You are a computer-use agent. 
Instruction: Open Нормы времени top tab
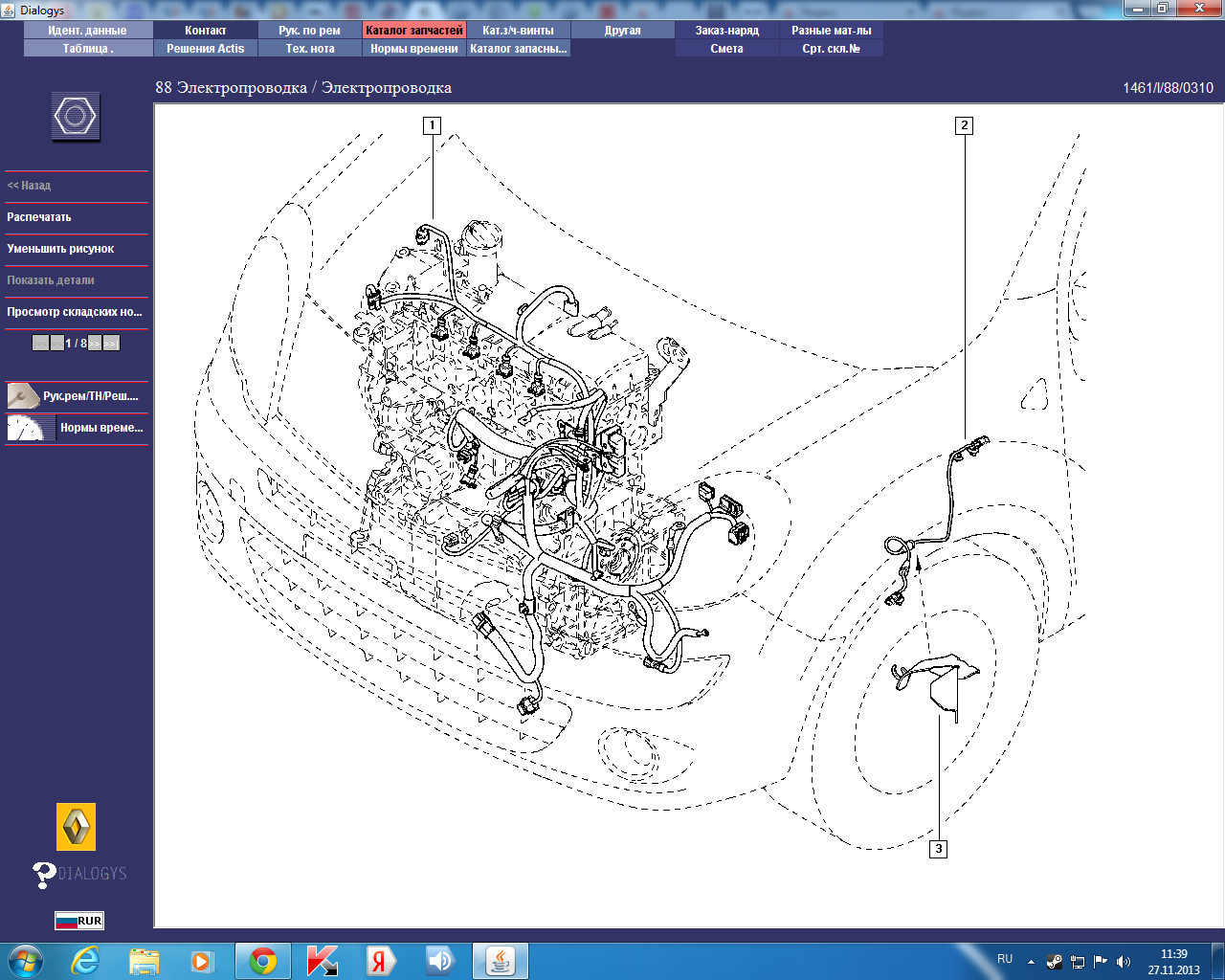coord(414,49)
